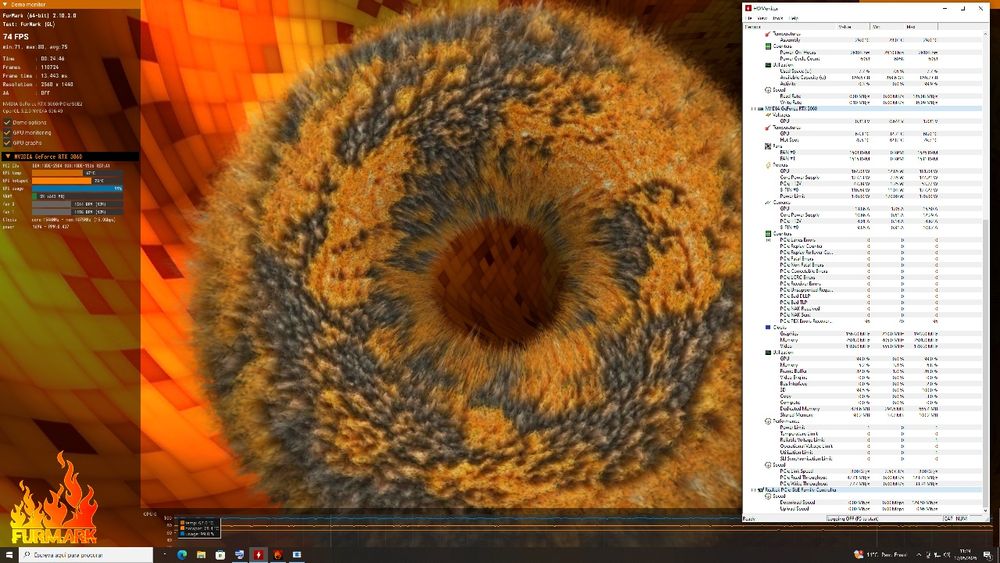Click the Max column header
The width and height of the screenshot is (1000, 563).
(921, 27)
